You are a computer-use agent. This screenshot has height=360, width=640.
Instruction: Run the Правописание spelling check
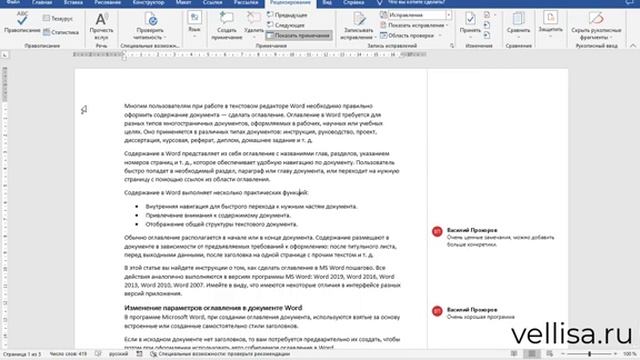pyautogui.click(x=22, y=23)
